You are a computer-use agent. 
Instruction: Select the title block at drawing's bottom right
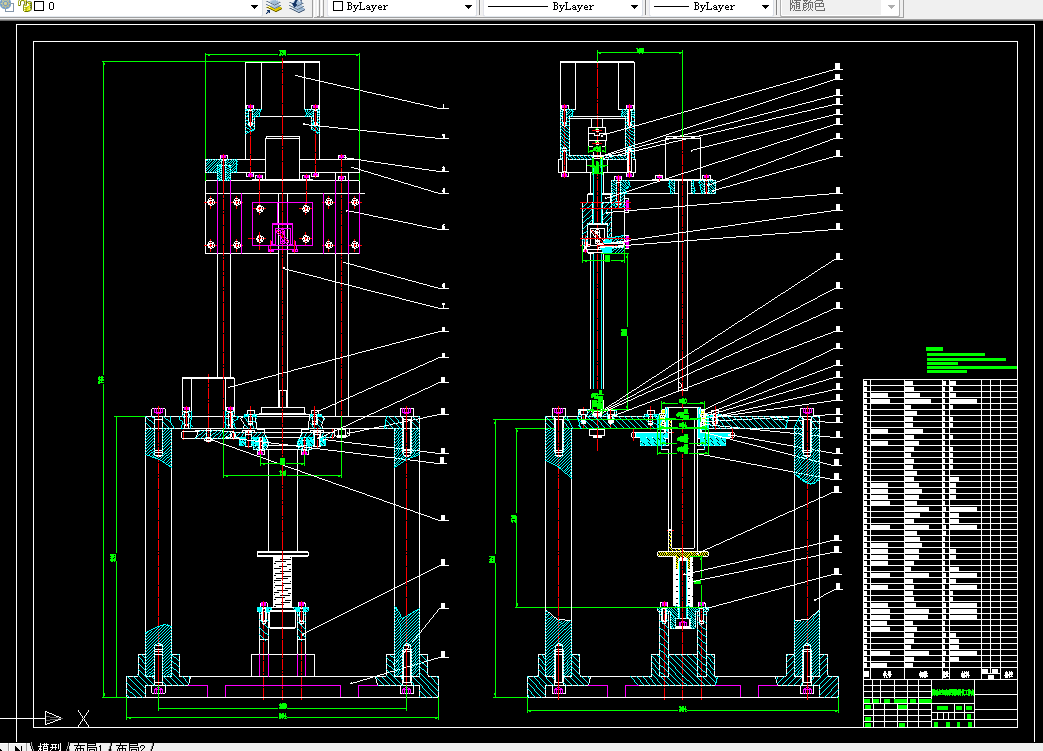pos(941,702)
